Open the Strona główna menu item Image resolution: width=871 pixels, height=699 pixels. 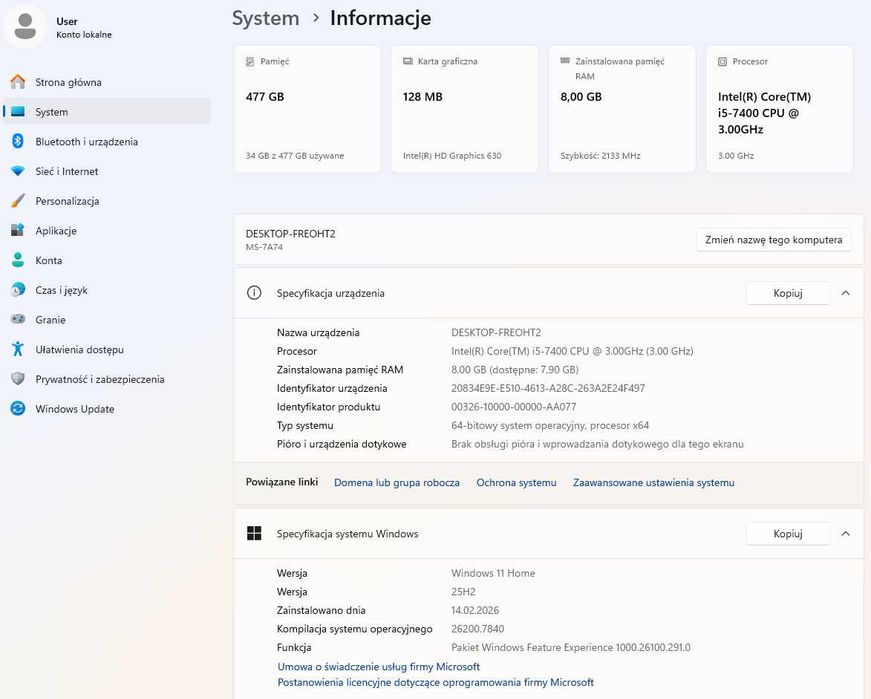[68, 82]
